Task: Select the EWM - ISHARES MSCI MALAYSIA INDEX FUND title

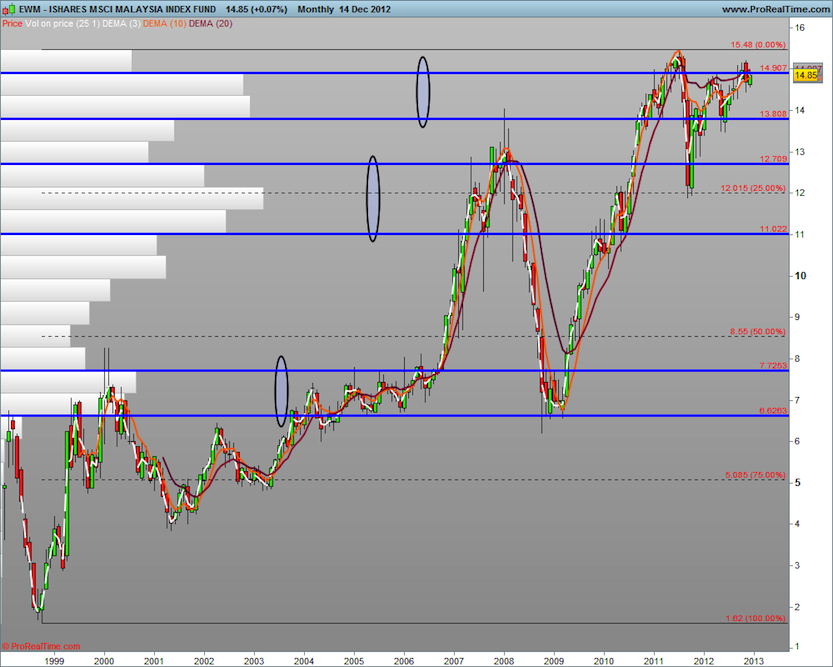Action: coord(117,10)
